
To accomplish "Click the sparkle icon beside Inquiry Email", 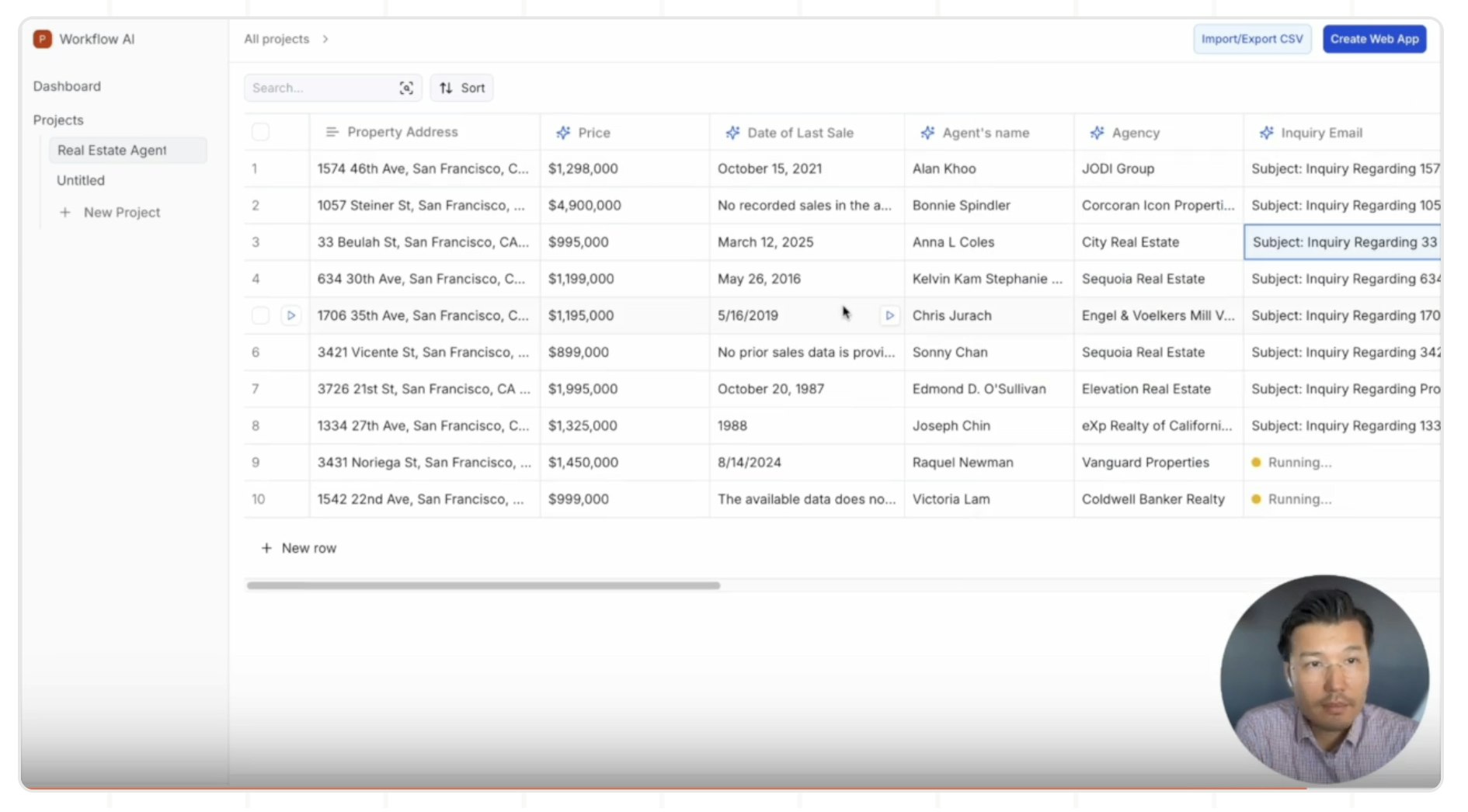I will [x=1266, y=133].
